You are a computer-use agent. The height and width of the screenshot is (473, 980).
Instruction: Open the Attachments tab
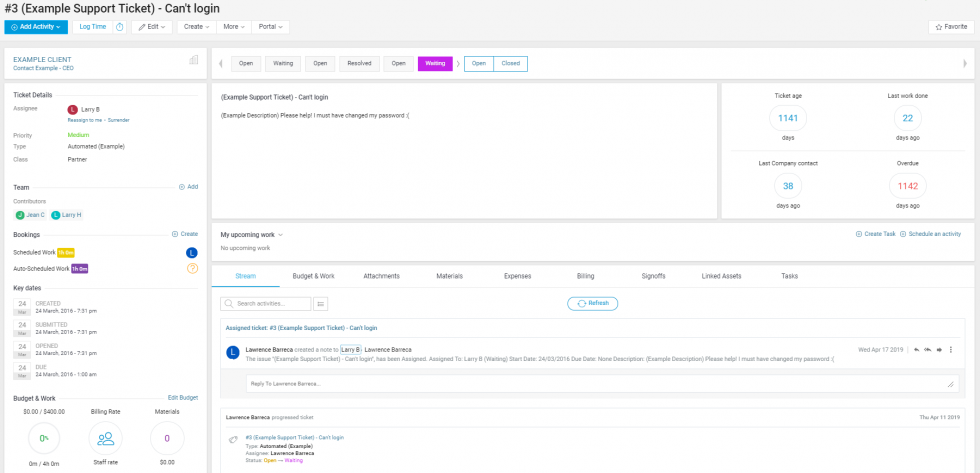click(x=381, y=276)
